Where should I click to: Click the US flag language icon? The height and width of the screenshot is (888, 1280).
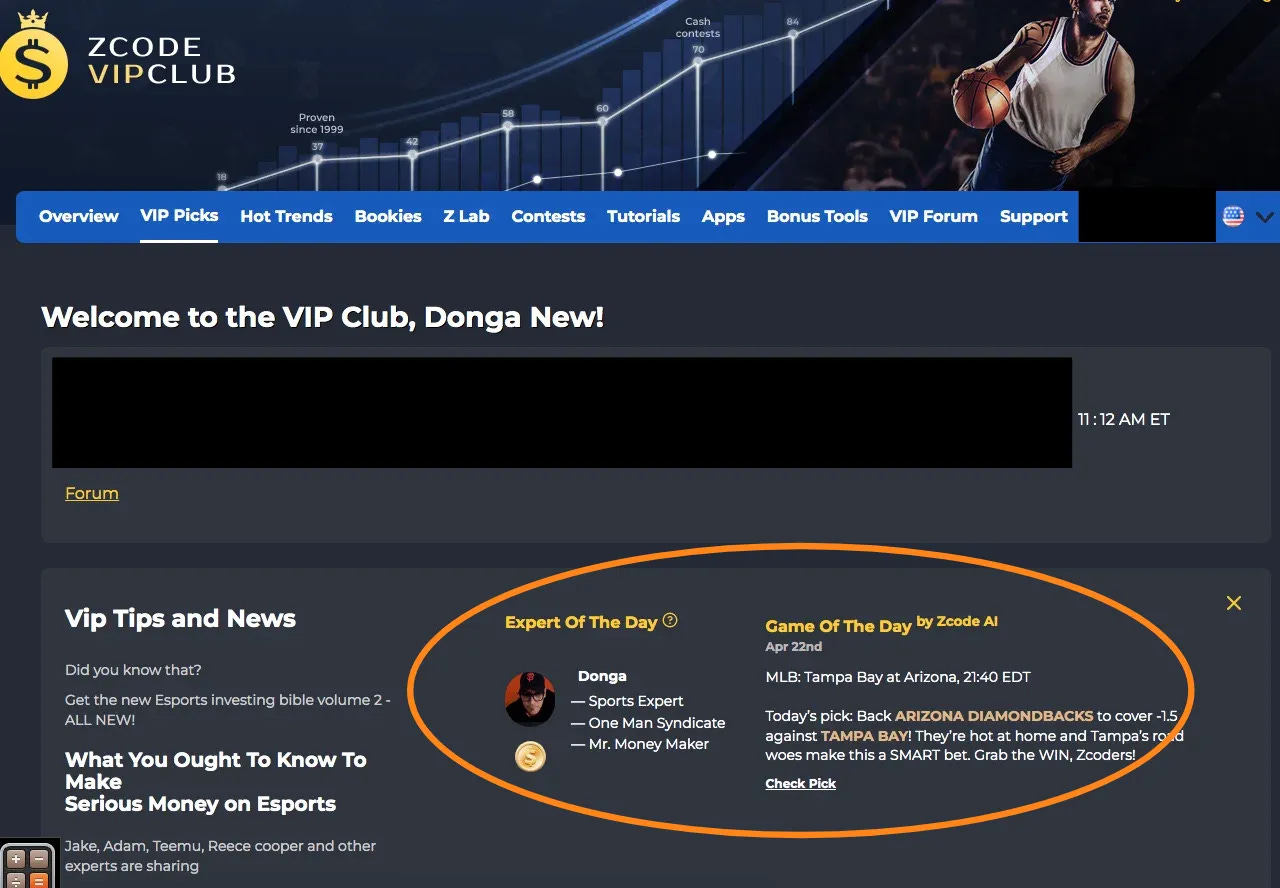coord(1233,216)
